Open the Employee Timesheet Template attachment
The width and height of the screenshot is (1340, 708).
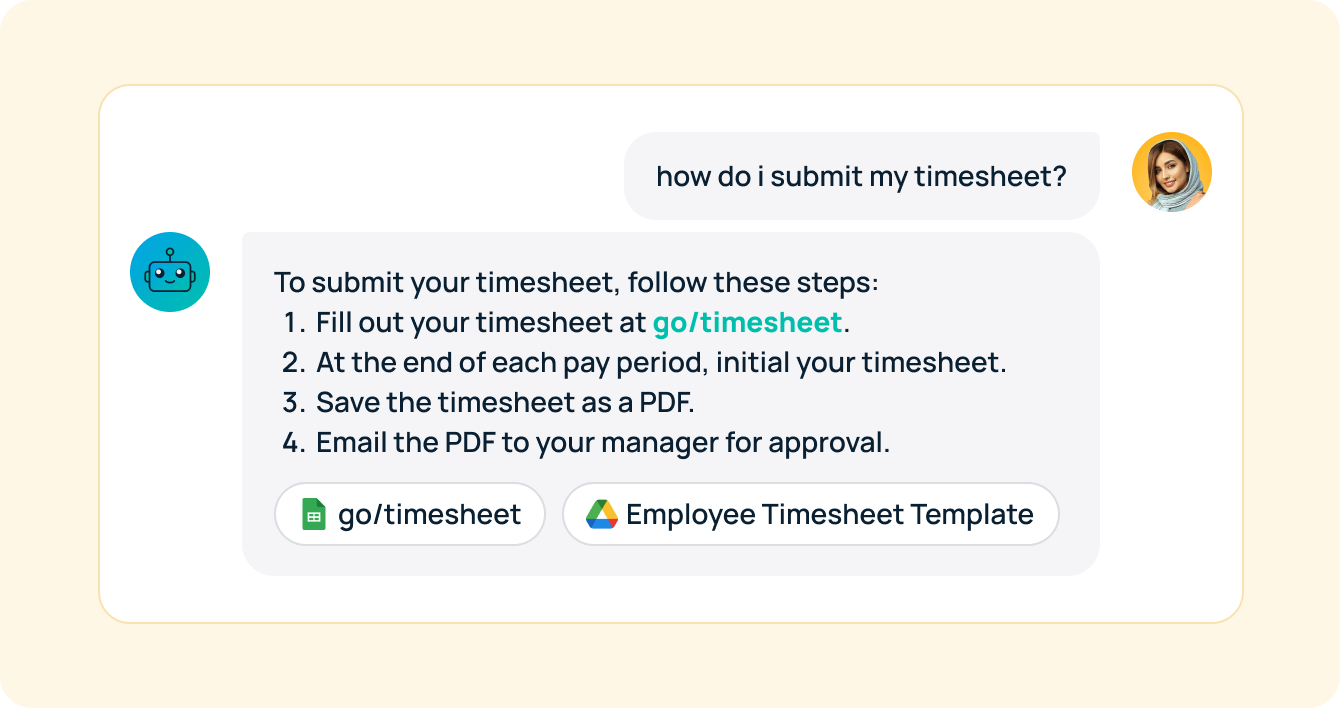click(x=810, y=513)
